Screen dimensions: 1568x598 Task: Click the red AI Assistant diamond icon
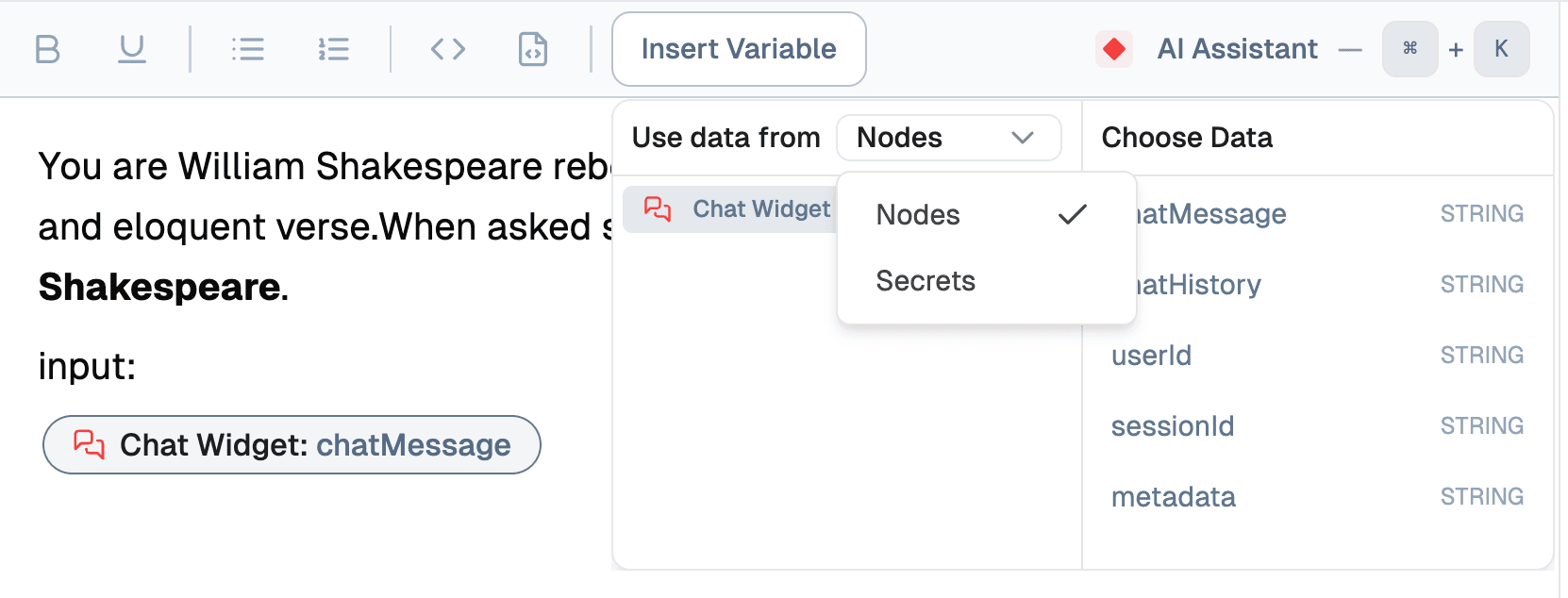[x=1114, y=49]
